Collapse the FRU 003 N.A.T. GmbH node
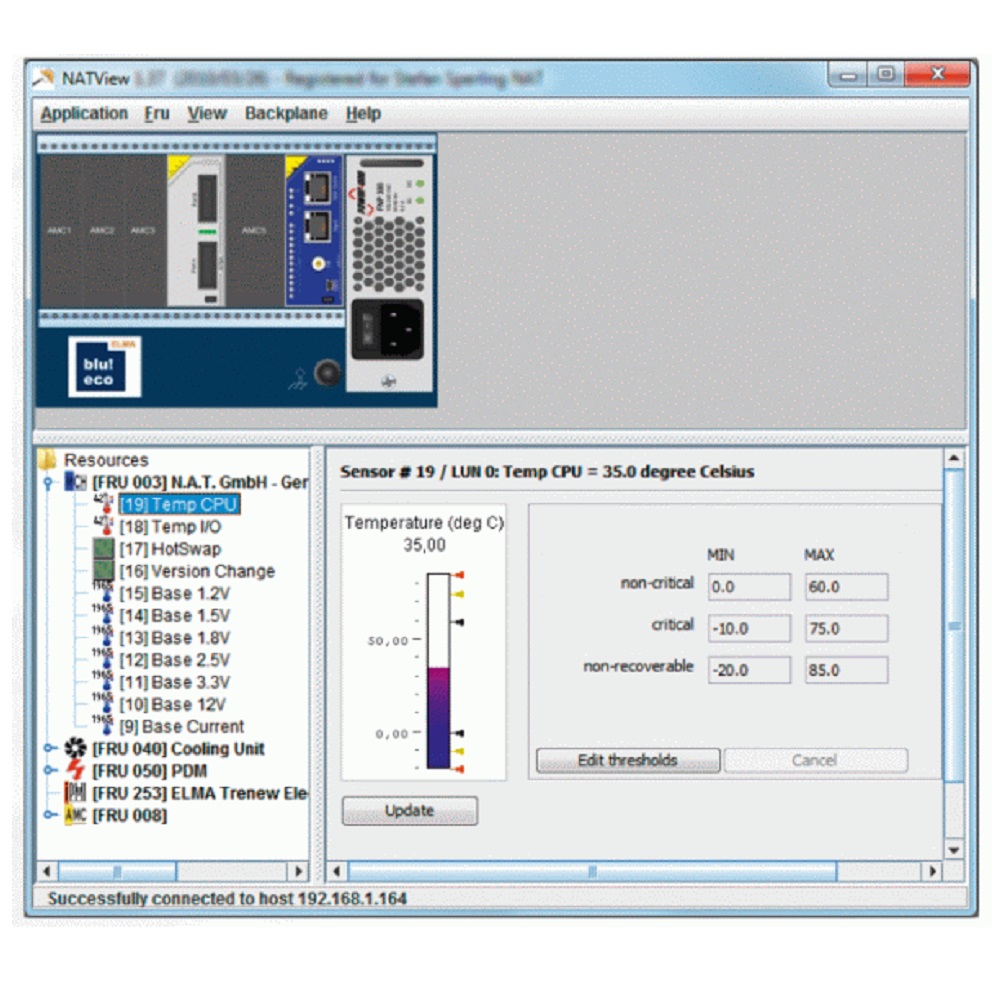1000x1000 pixels. pyautogui.click(x=49, y=483)
